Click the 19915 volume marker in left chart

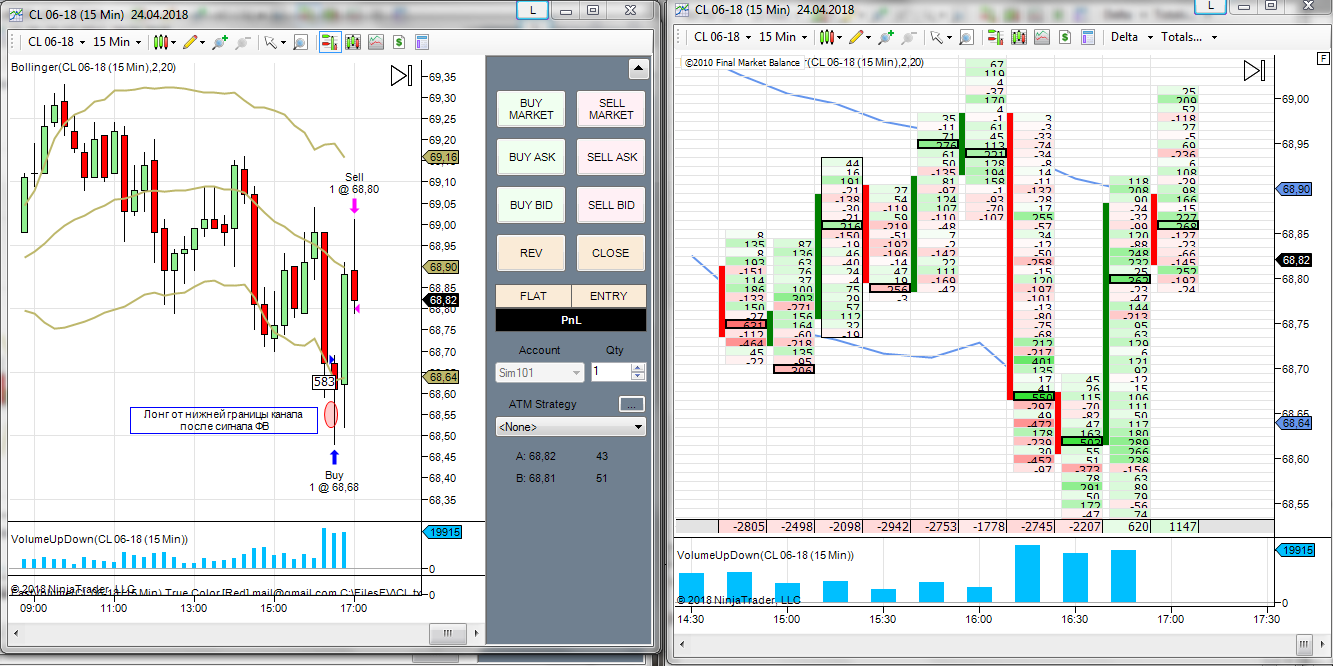(441, 533)
